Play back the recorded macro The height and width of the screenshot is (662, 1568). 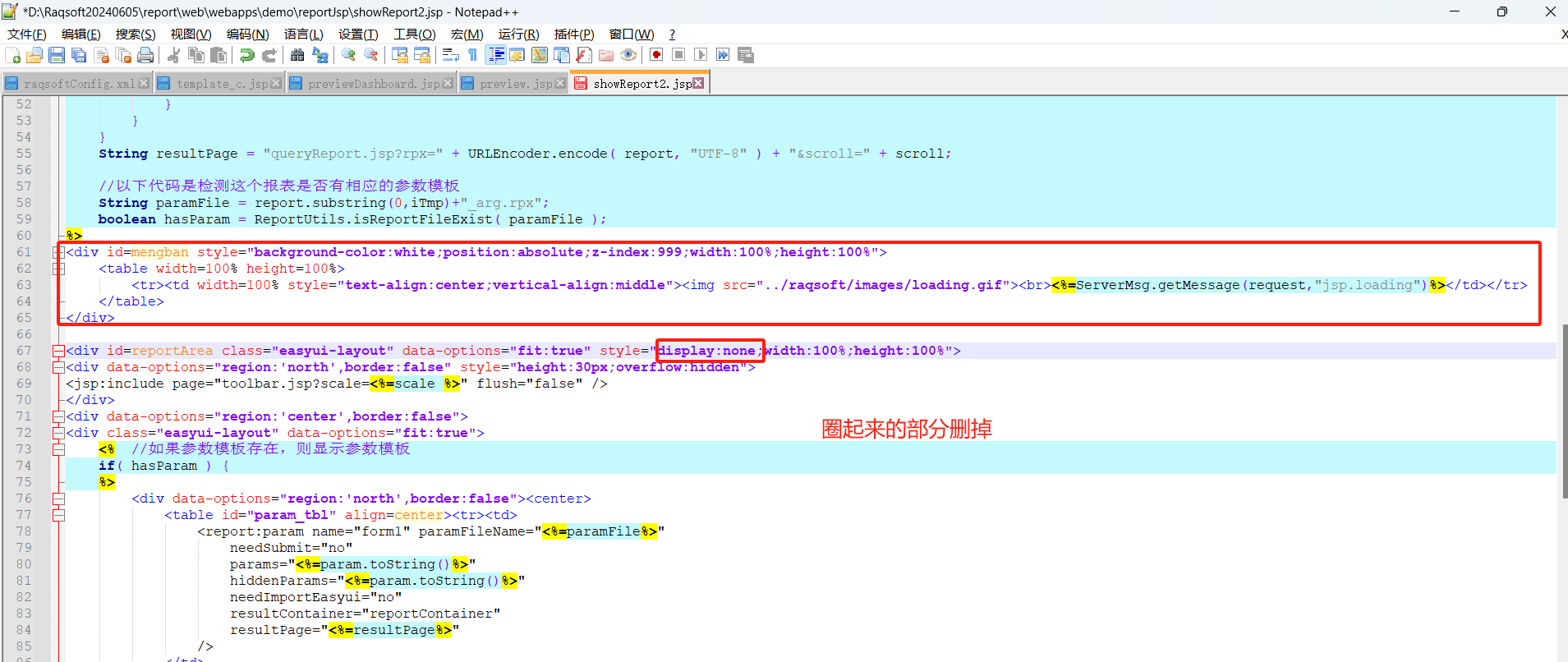pos(701,55)
